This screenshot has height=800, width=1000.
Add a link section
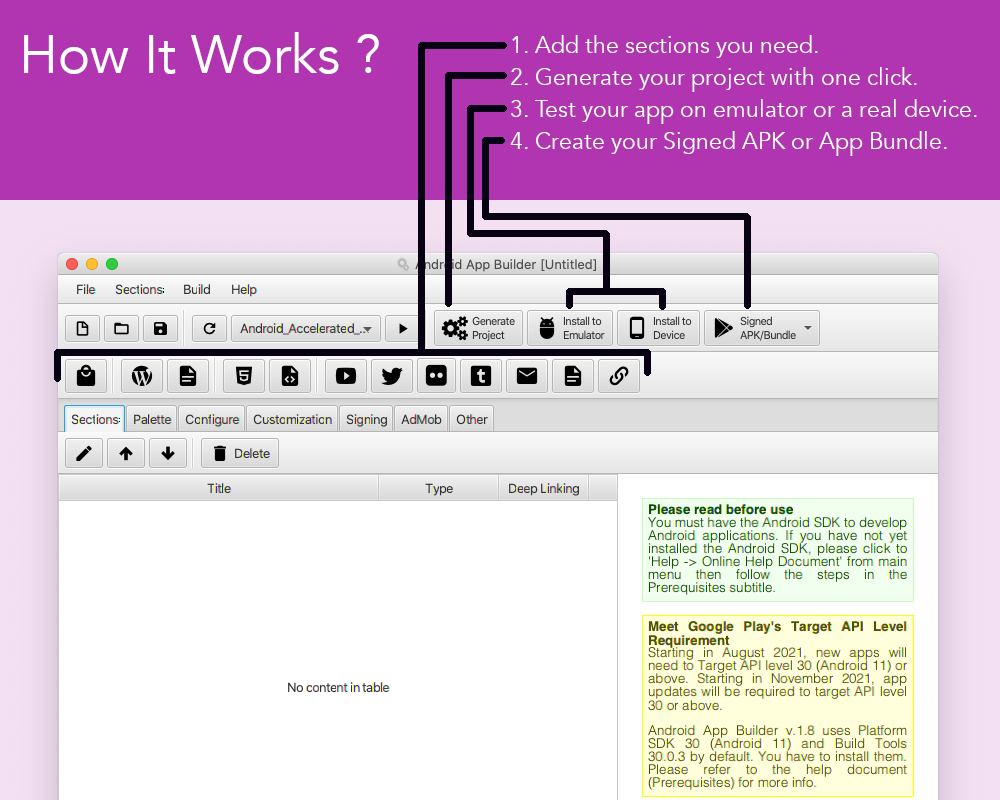click(619, 376)
